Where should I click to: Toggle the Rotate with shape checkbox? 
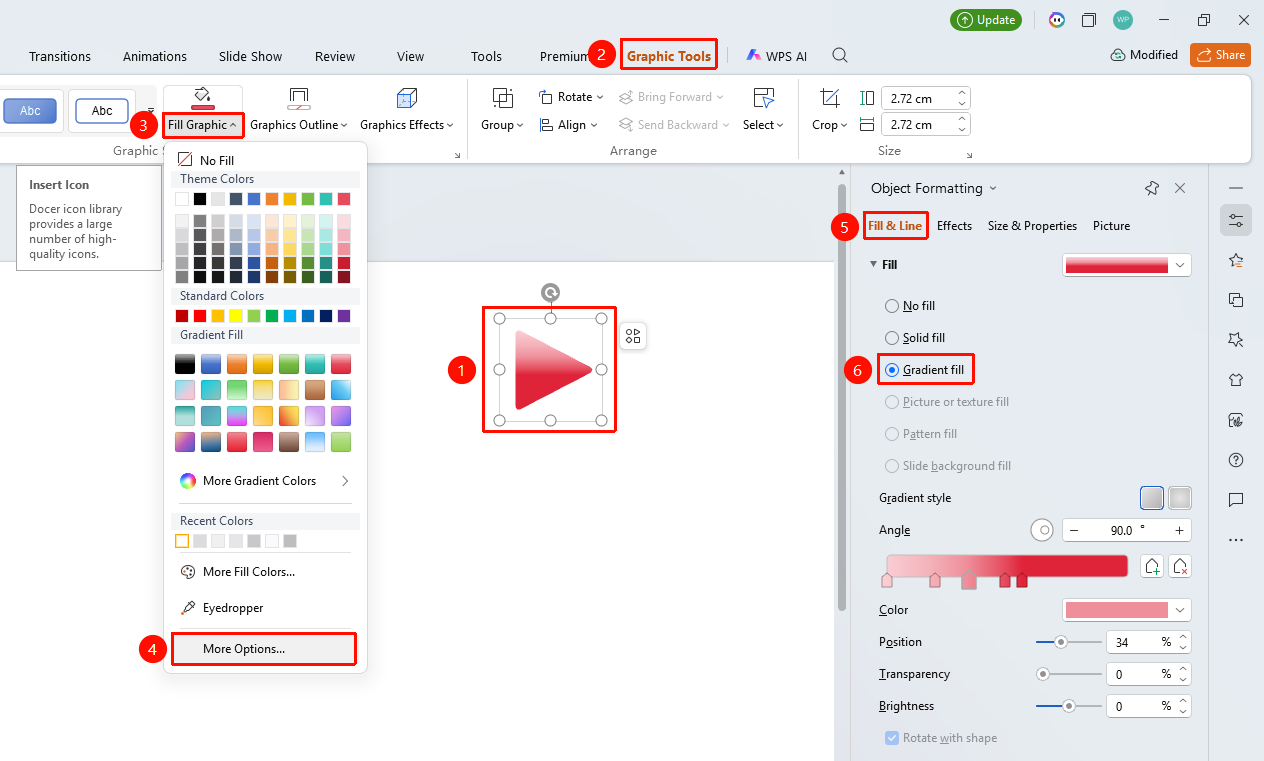[x=892, y=738]
